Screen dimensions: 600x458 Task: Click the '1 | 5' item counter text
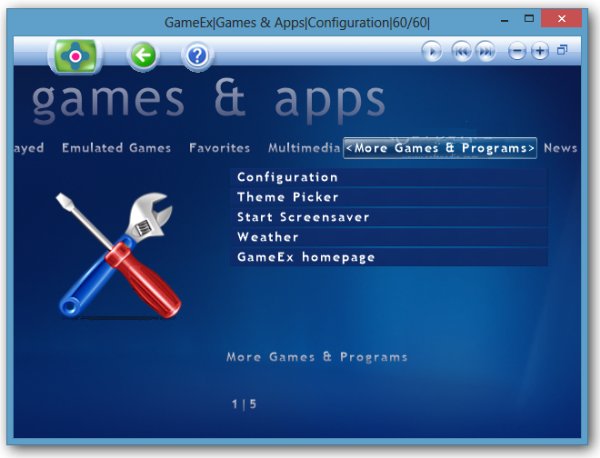(244, 404)
